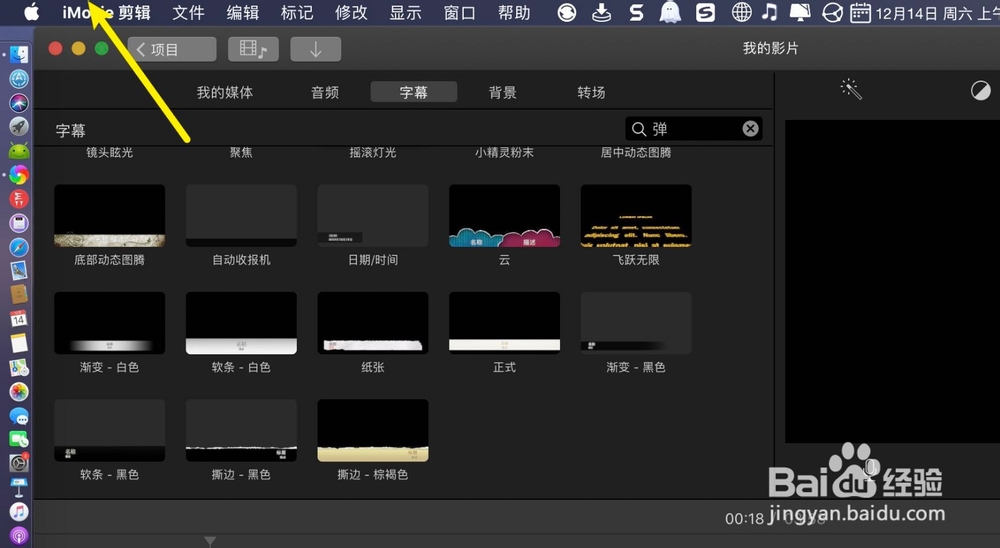Viewport: 1000px width, 548px height.
Task: Open Maps from the Dock
Action: (18, 367)
